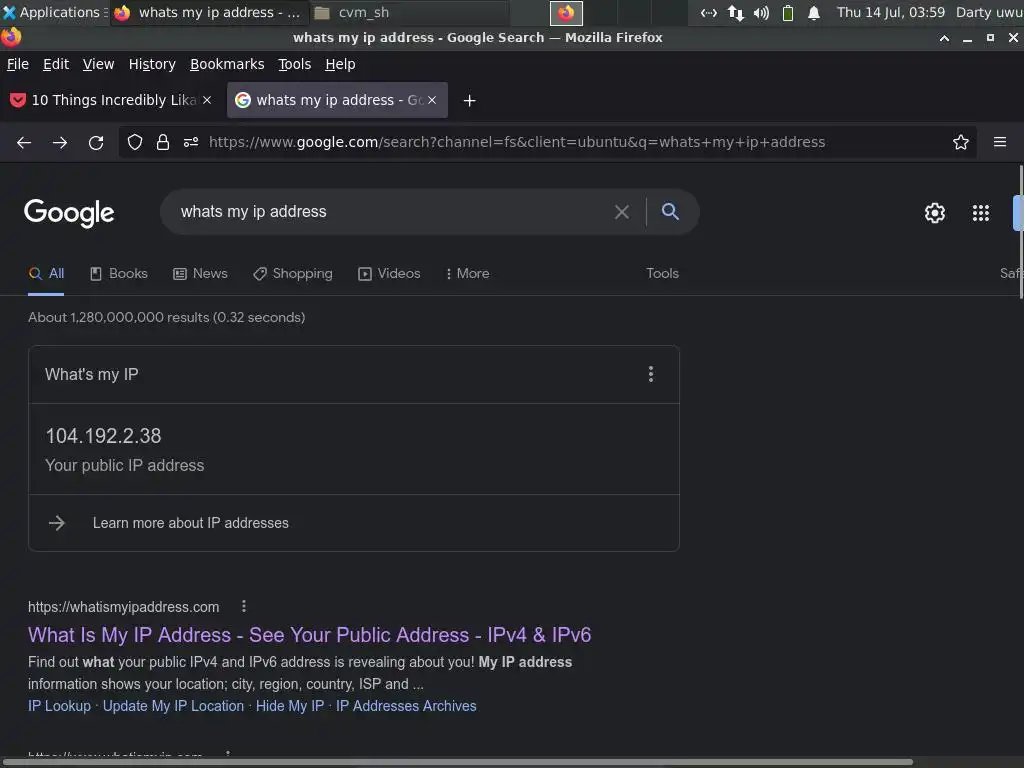Open a new tab with plus button
Screen dimensions: 1024x768
469,101
